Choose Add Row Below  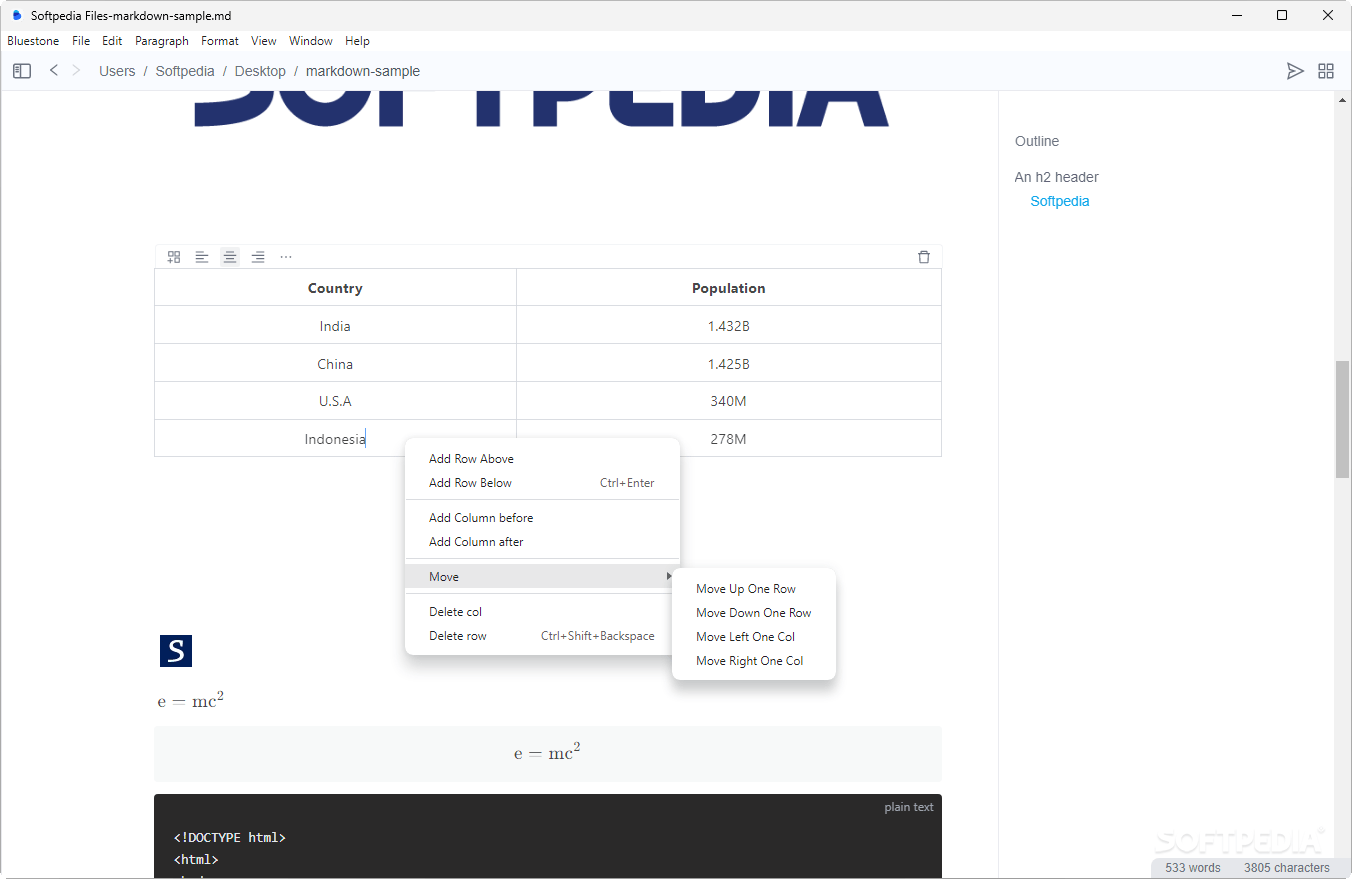(x=542, y=483)
